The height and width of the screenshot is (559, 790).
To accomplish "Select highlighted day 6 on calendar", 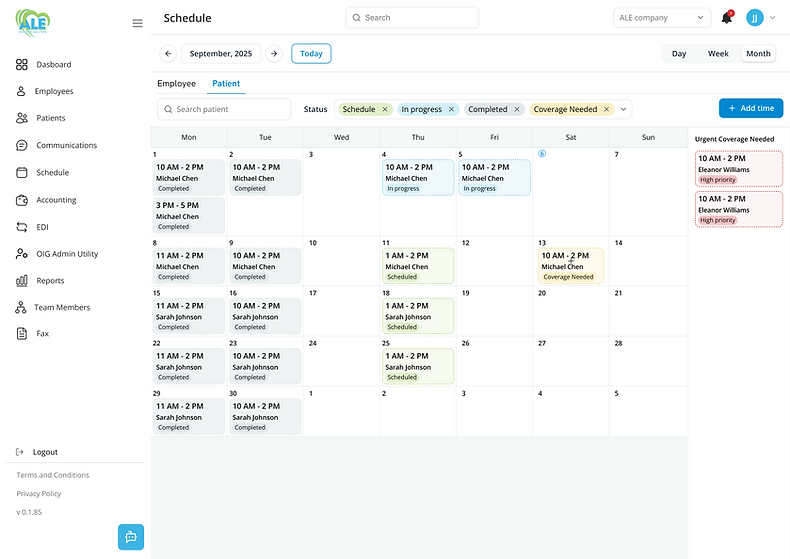I will tap(542, 154).
